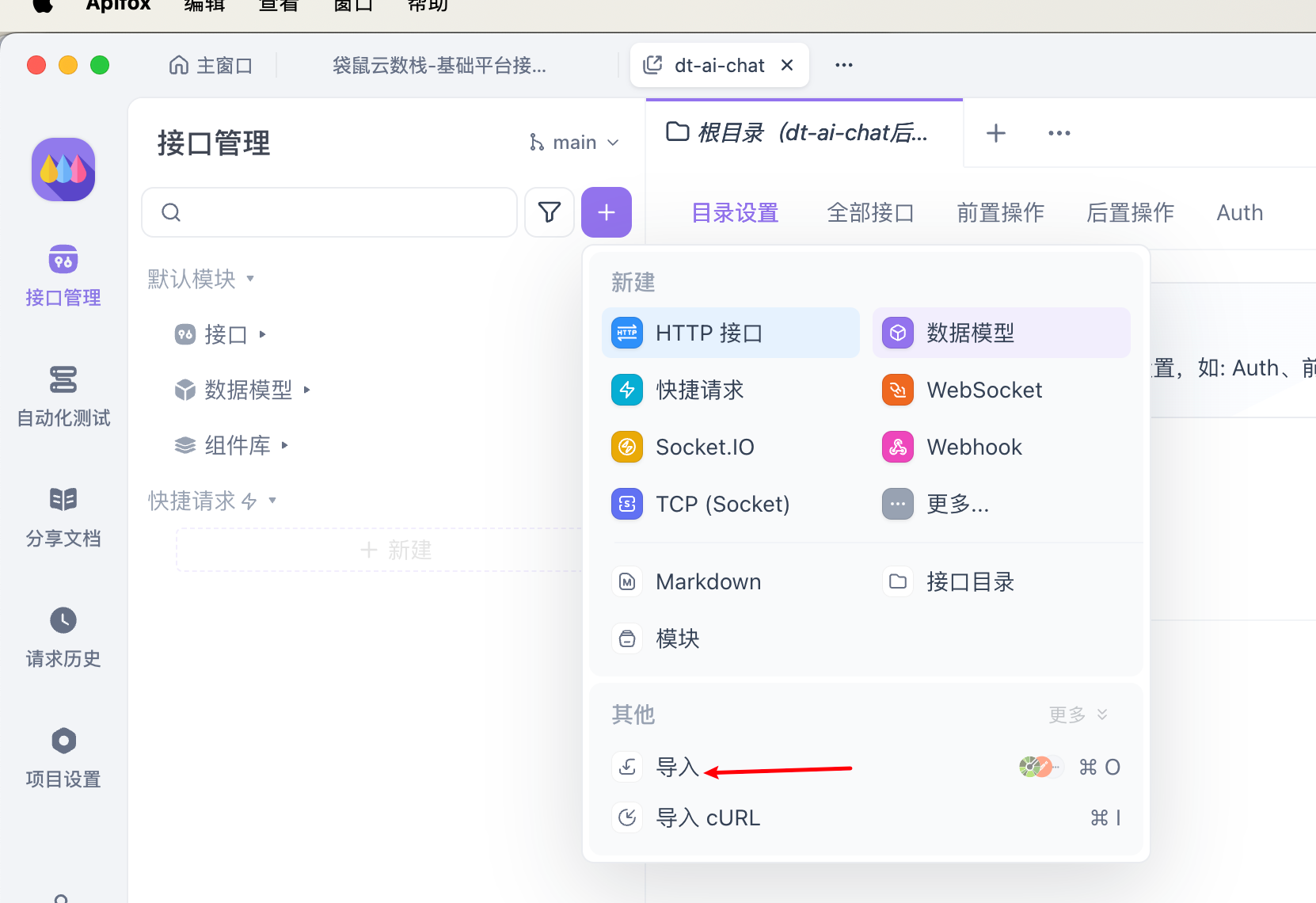This screenshot has height=903, width=1316.
Task: Open the 请求历史 clock icon
Action: click(63, 620)
